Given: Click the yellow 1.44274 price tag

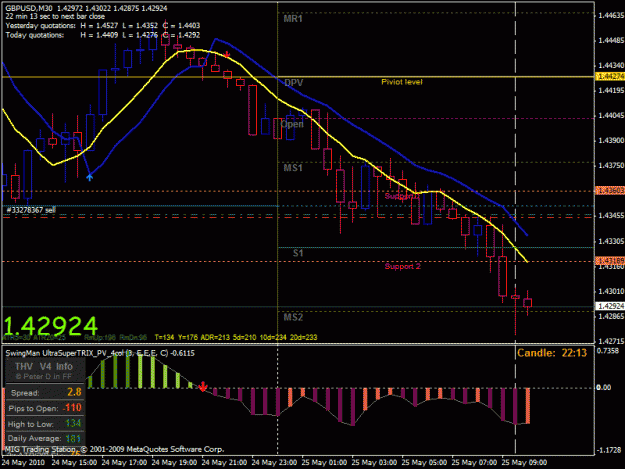Looking at the screenshot, I should pyautogui.click(x=610, y=77).
